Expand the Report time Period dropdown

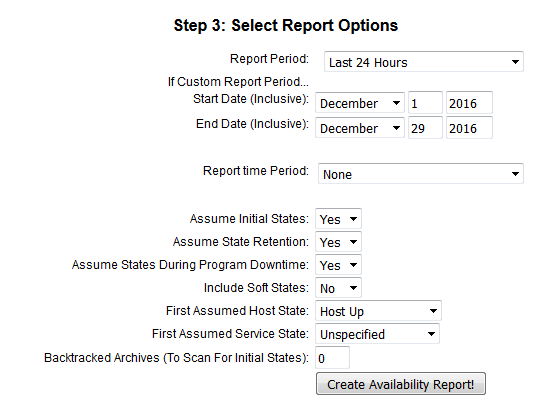(420, 174)
